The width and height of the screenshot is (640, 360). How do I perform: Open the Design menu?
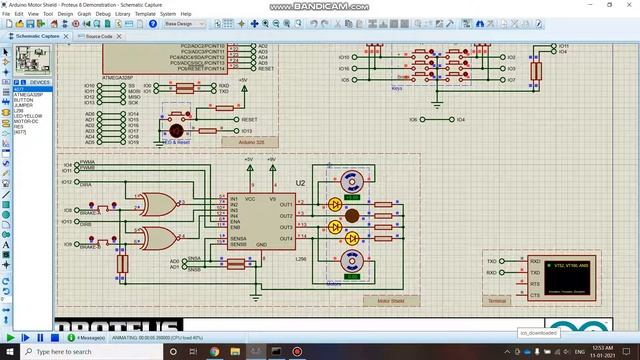click(65, 14)
